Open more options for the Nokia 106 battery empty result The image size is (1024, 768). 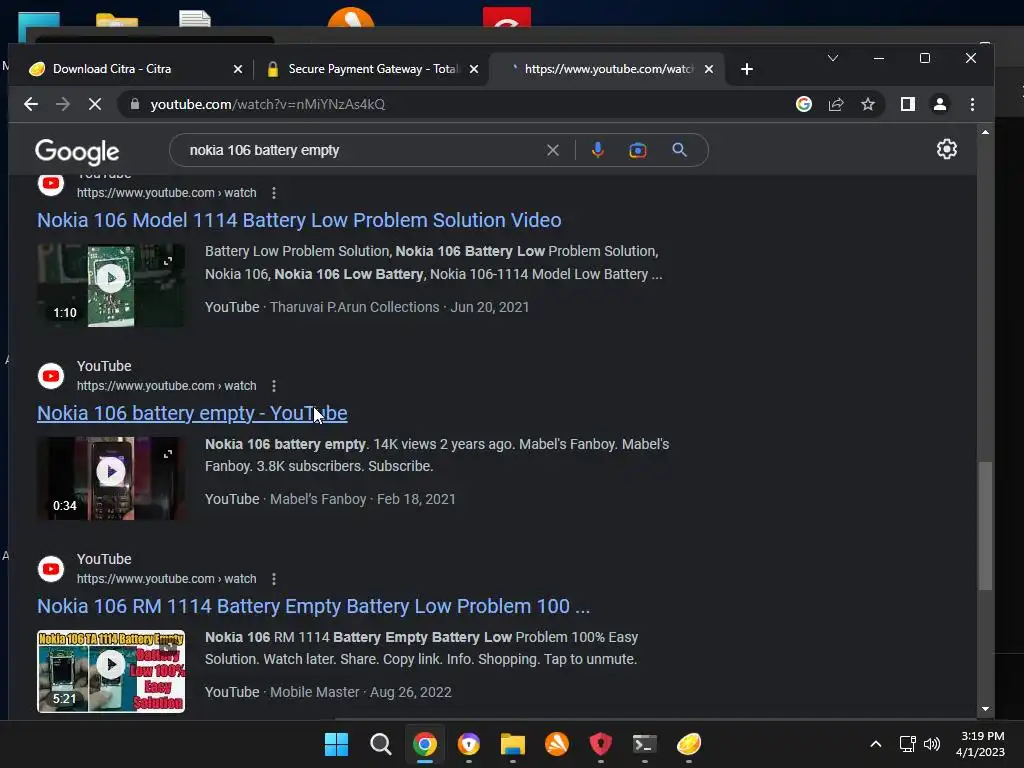click(274, 386)
